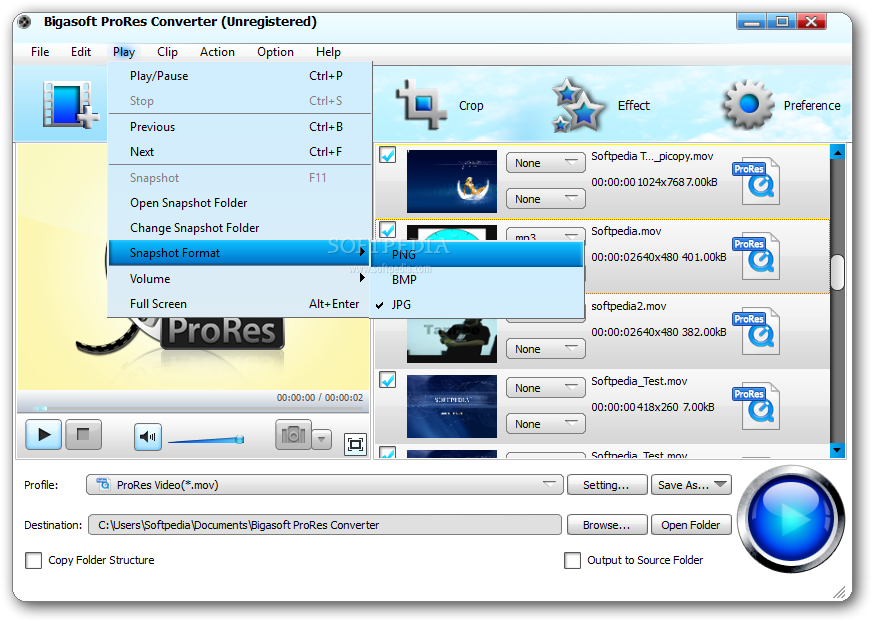This screenshot has height=622, width=873.
Task: Click the volume slider handle
Action: click(240, 439)
